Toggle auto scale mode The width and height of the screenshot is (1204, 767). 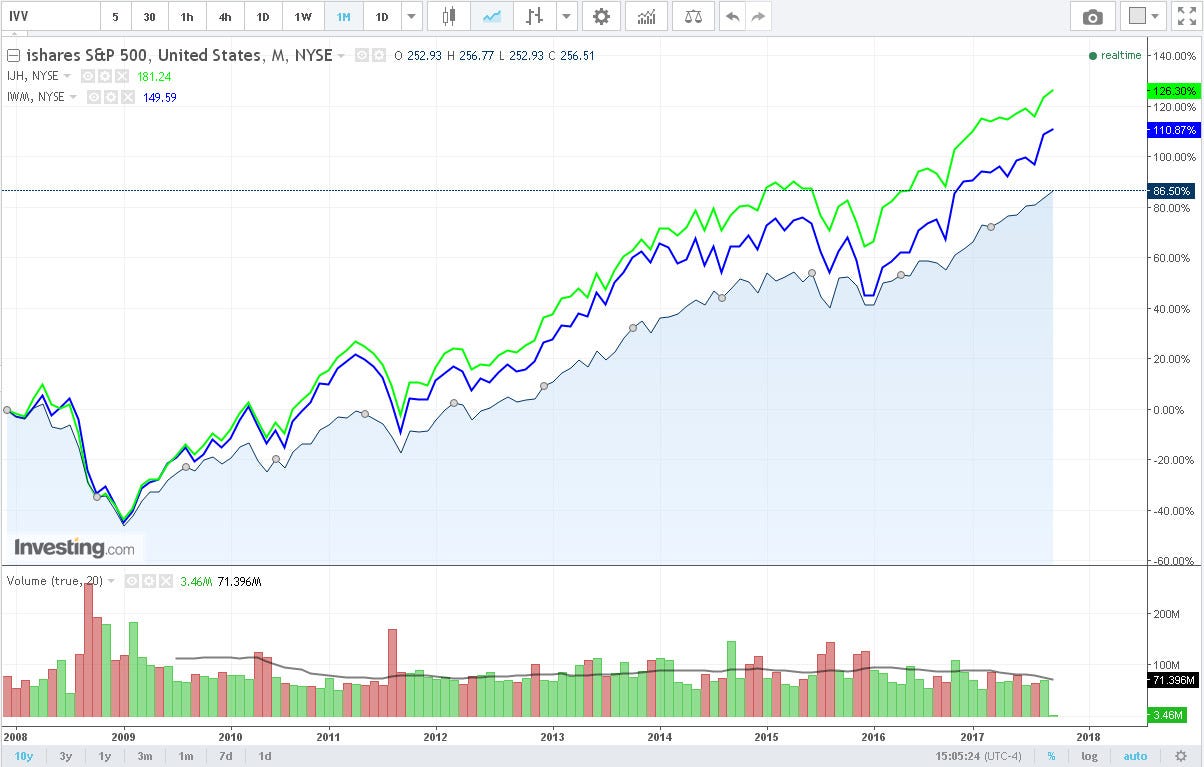click(1135, 756)
